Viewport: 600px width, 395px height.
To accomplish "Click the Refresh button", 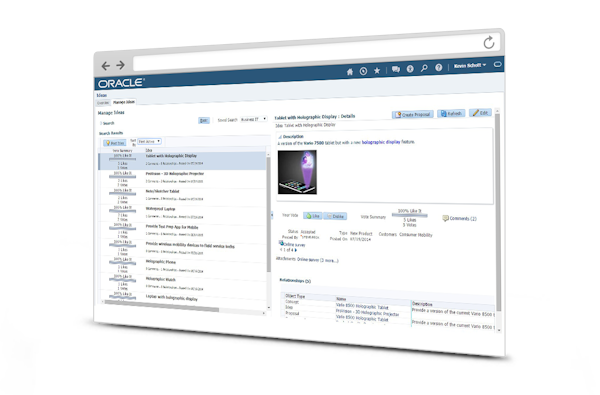I will click(451, 114).
